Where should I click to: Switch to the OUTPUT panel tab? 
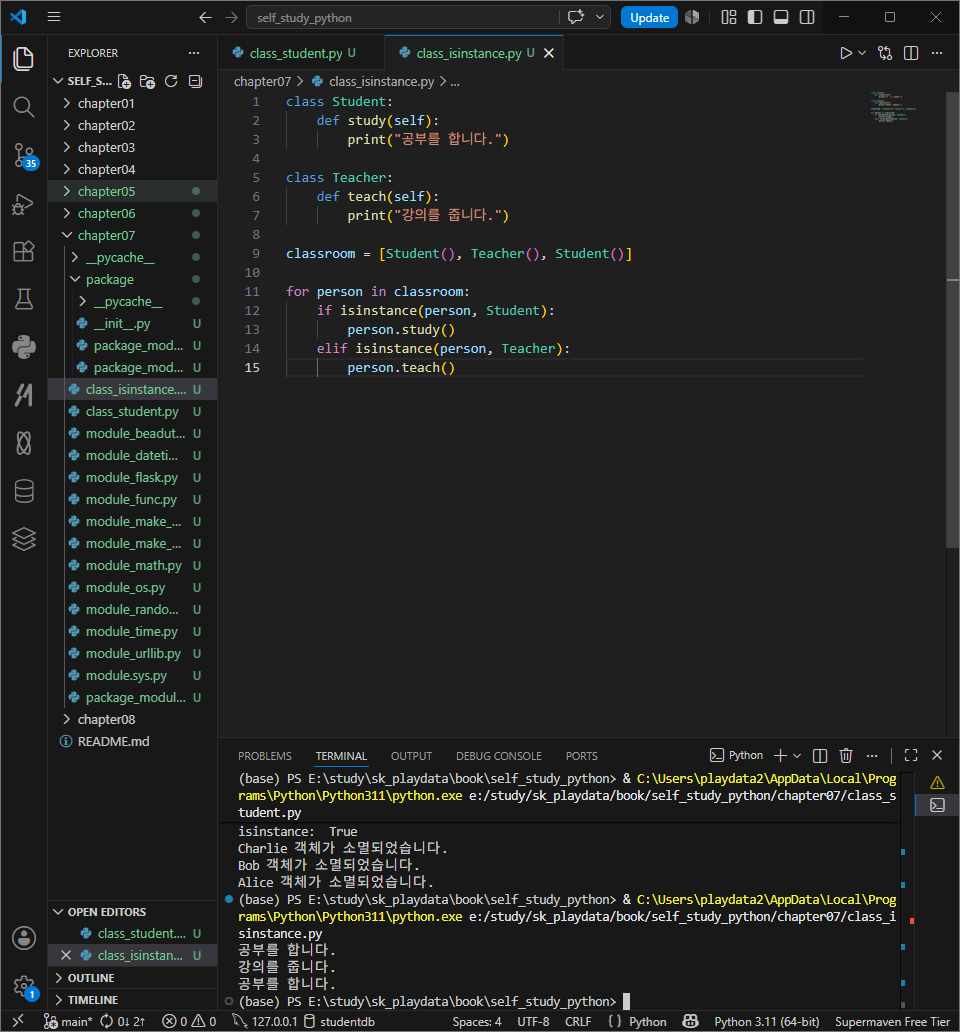pyautogui.click(x=411, y=756)
